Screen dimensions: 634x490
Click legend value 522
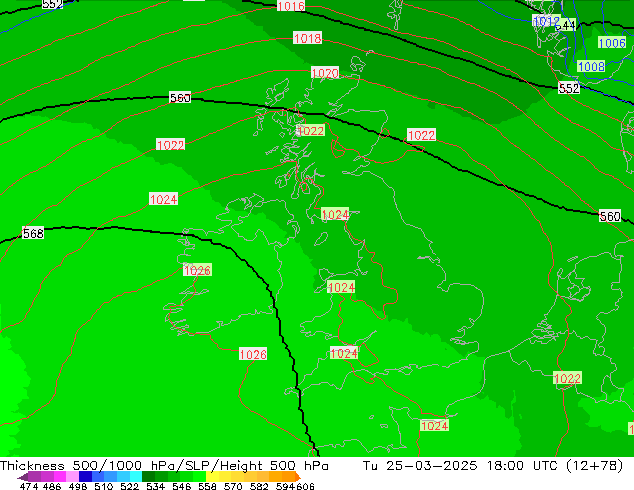(130, 486)
